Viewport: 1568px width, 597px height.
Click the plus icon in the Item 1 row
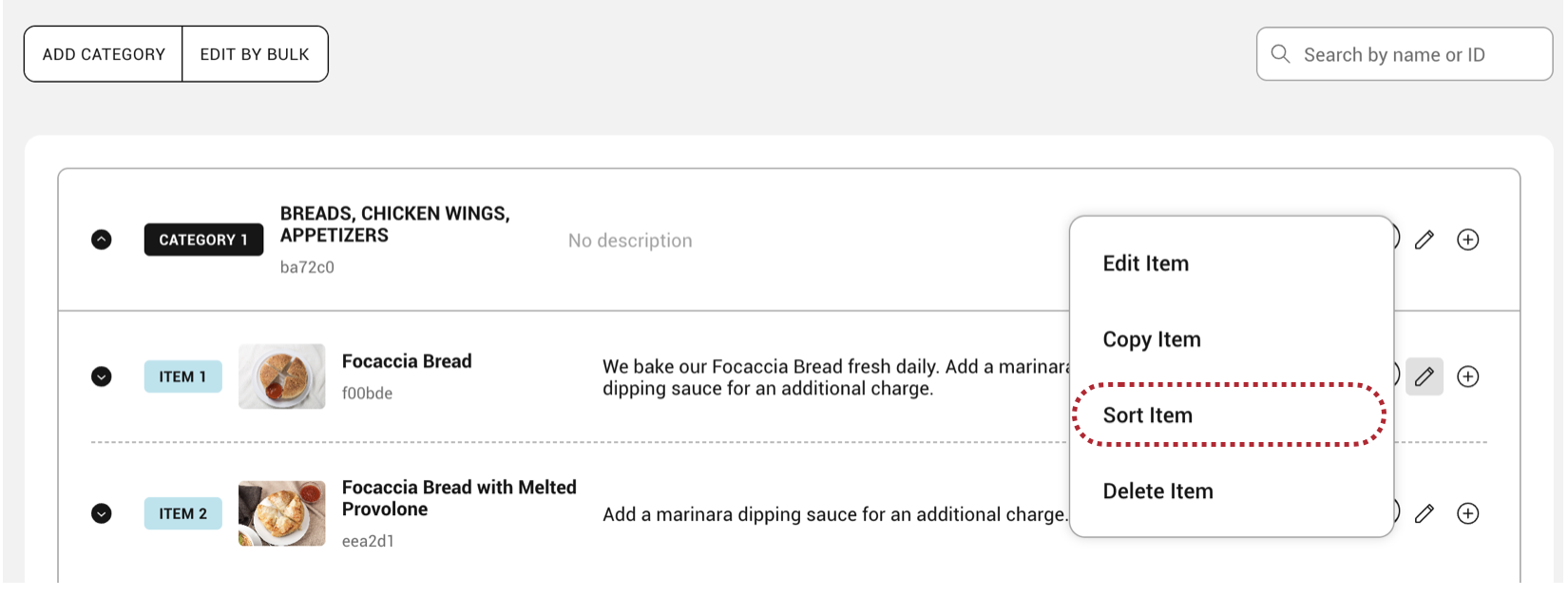tap(1467, 377)
